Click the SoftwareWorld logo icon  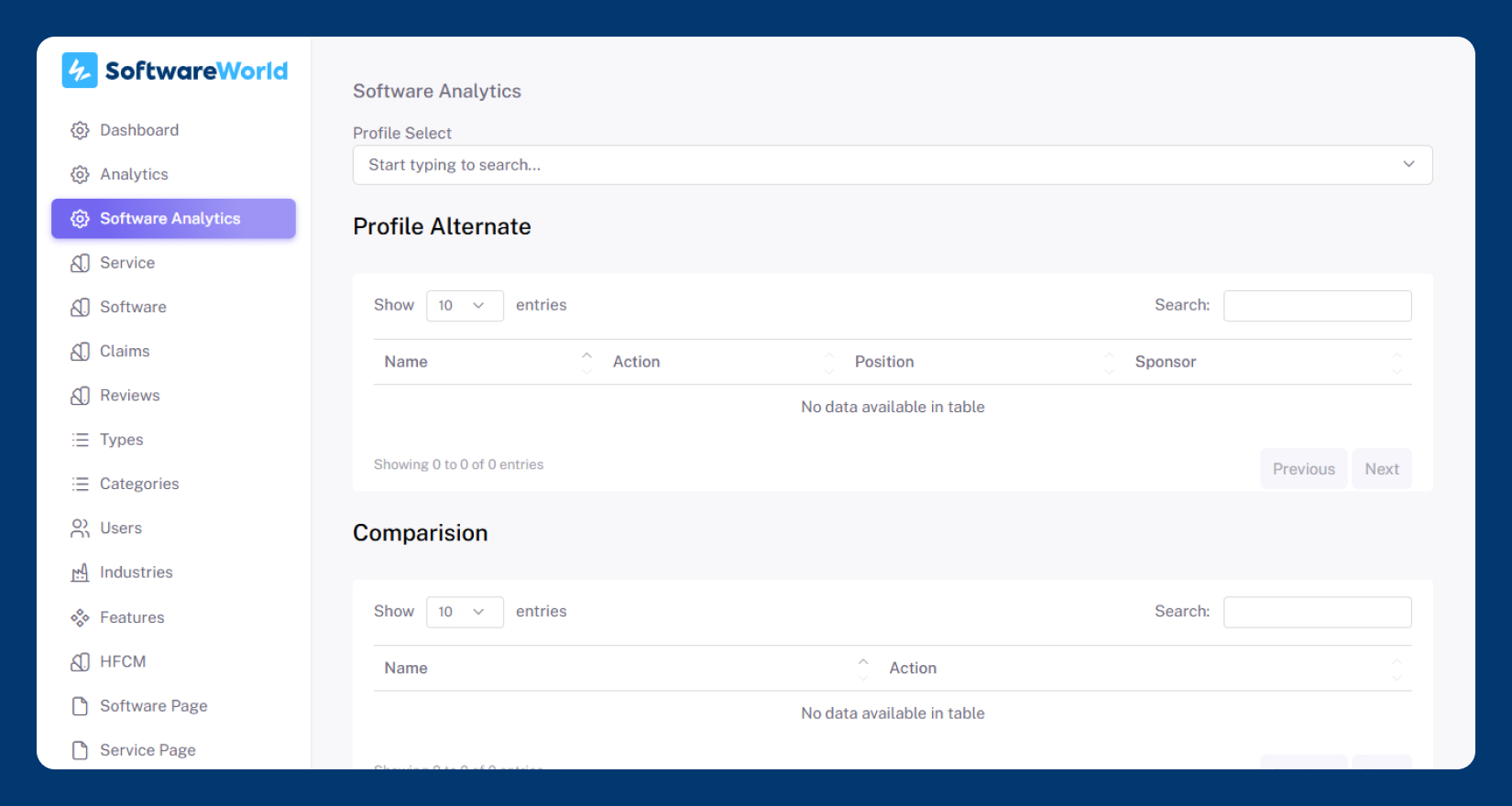coord(80,71)
